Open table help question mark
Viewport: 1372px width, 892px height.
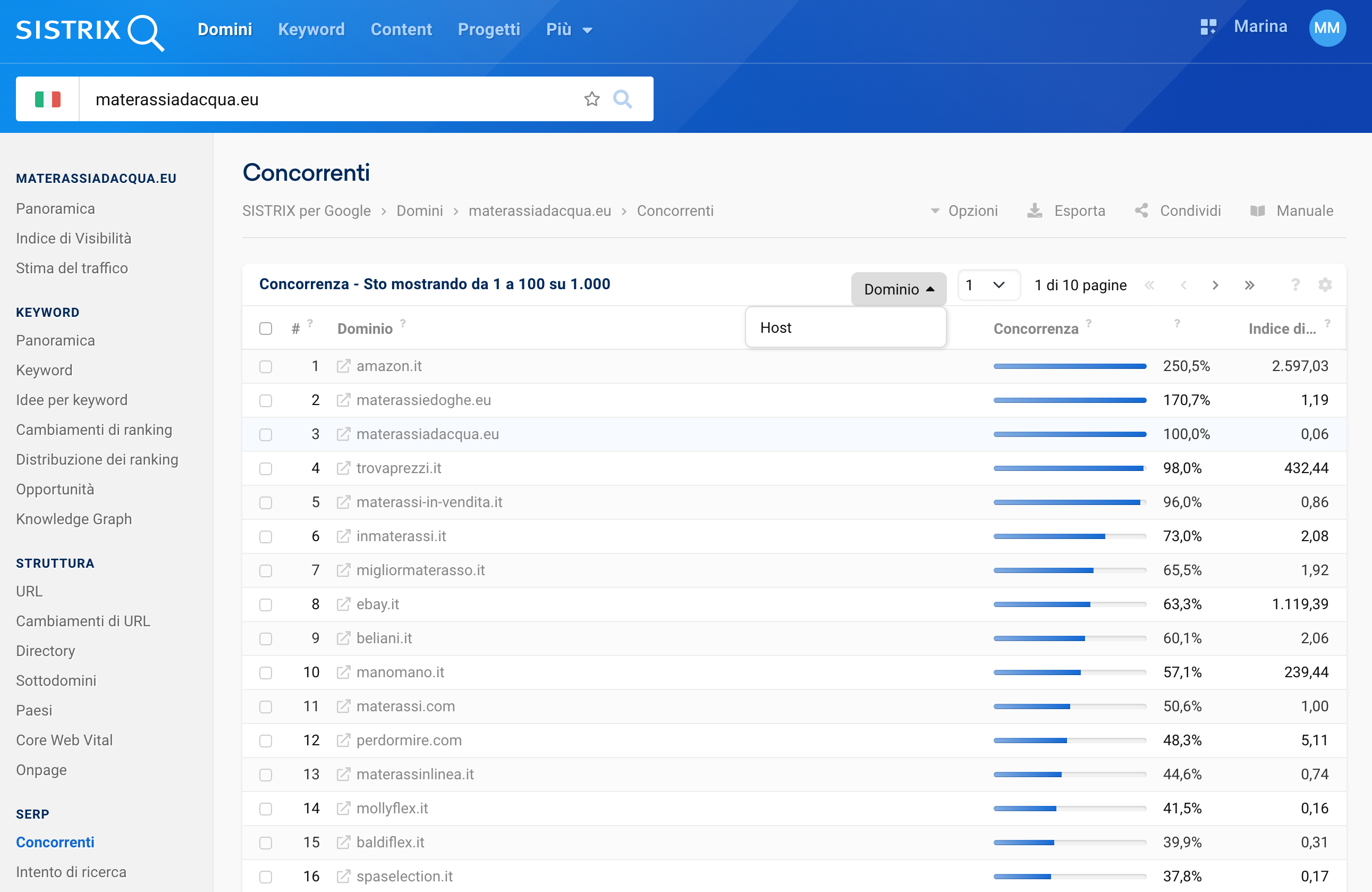pyautogui.click(x=1295, y=284)
